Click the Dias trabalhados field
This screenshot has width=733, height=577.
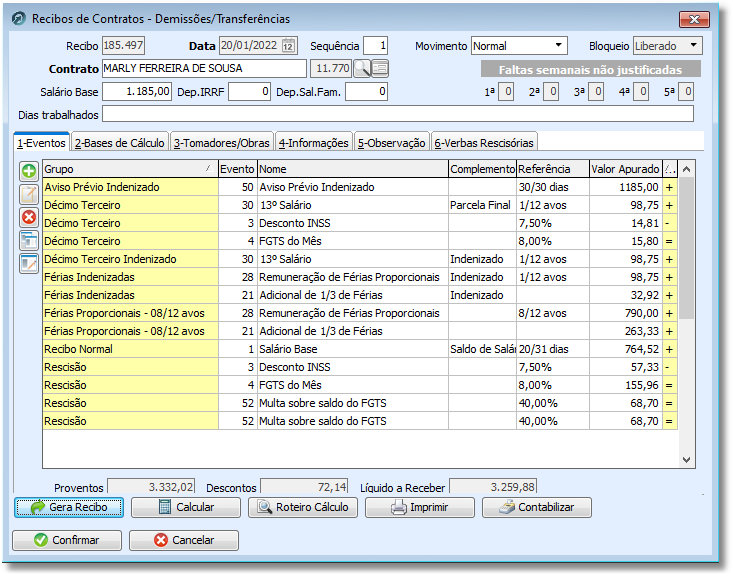[398, 114]
